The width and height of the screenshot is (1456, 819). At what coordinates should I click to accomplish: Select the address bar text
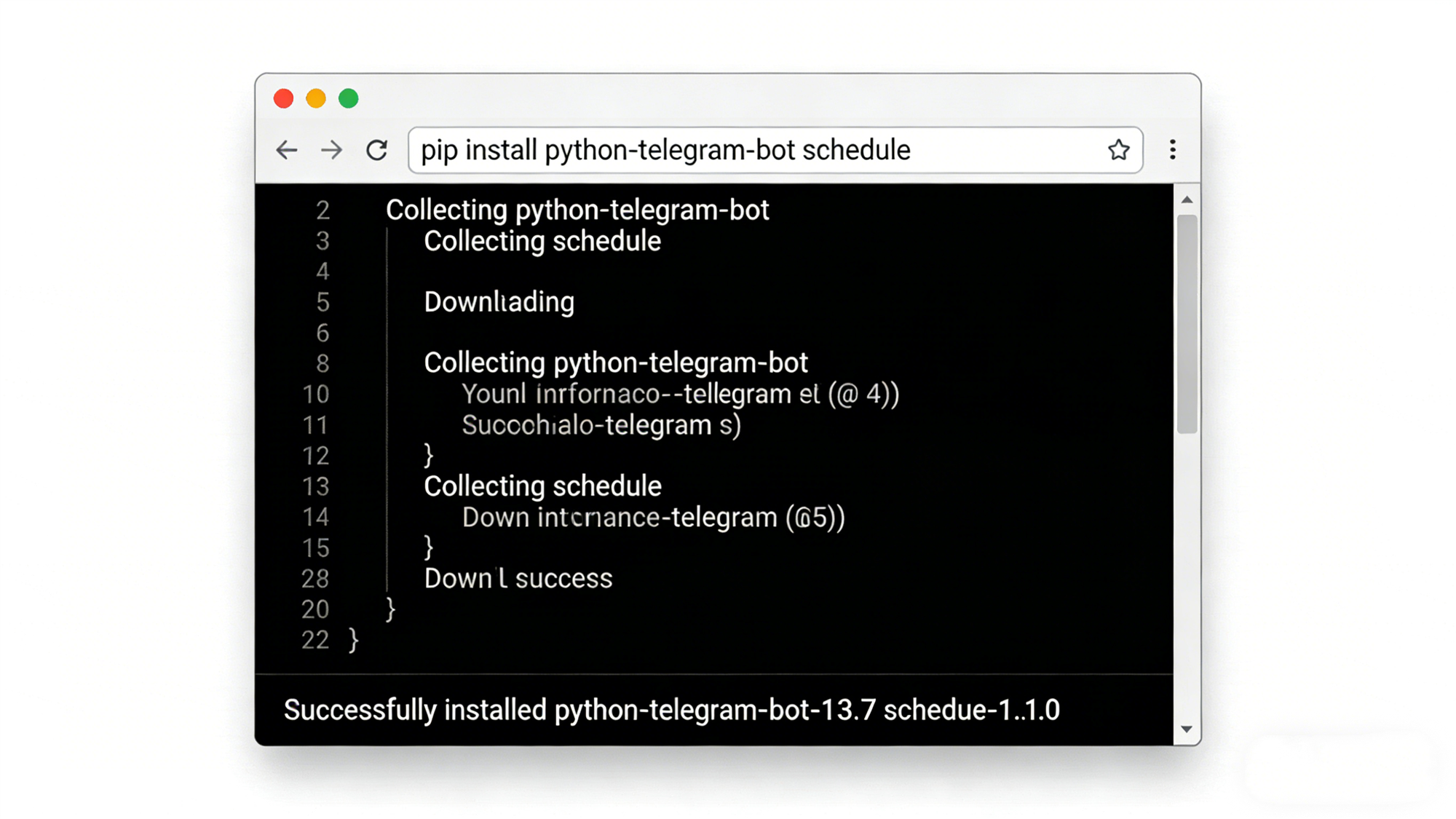(x=664, y=150)
